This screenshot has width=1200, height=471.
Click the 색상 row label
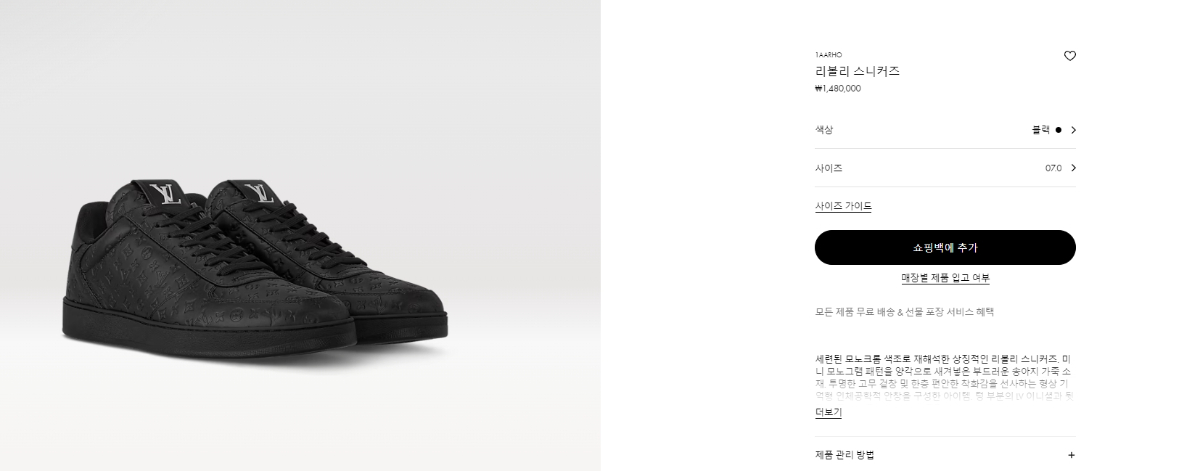click(x=824, y=130)
